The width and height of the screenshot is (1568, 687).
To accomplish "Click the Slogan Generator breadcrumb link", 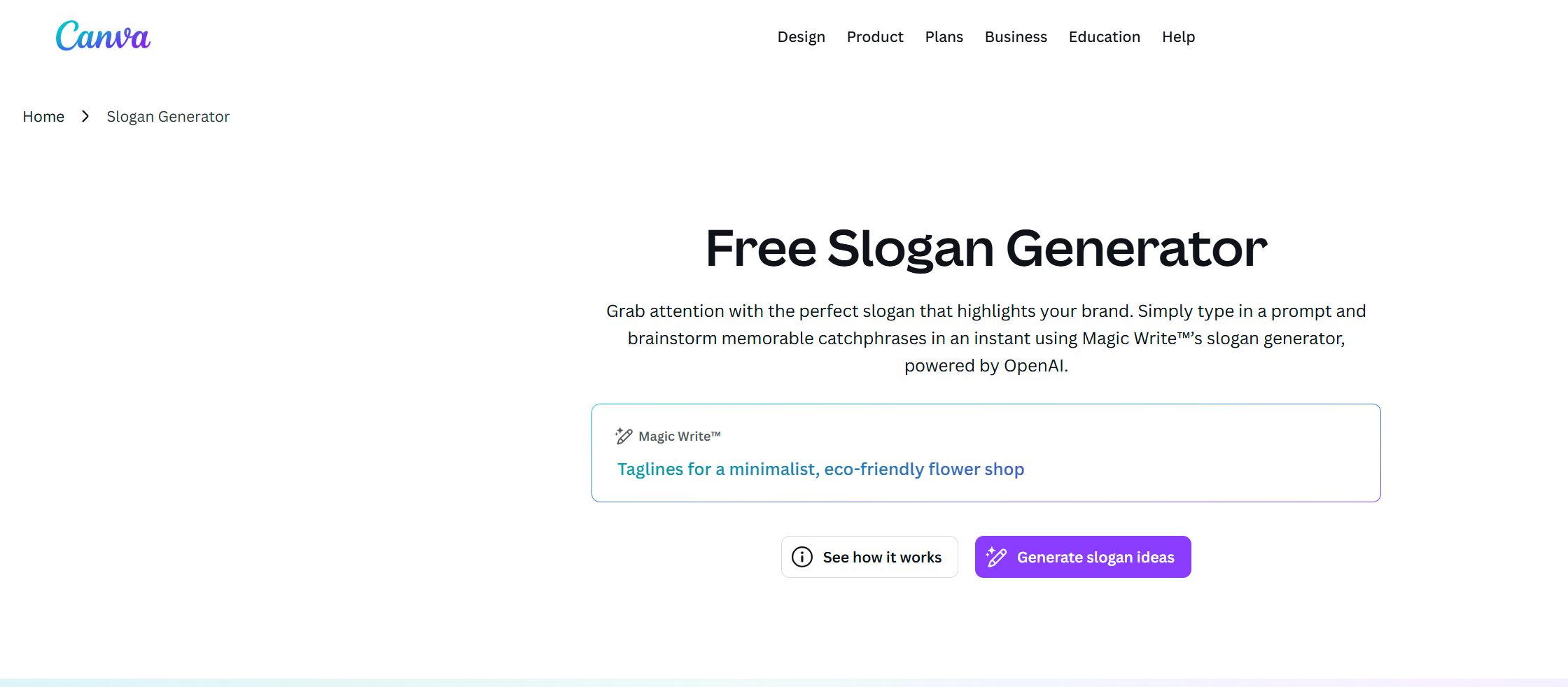I will (168, 116).
